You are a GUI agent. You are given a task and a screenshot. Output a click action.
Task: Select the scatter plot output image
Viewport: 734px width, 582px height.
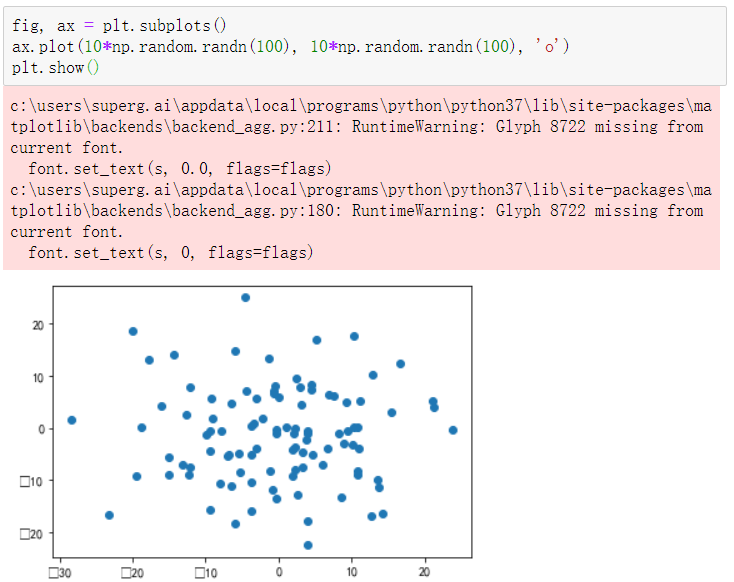(246, 432)
